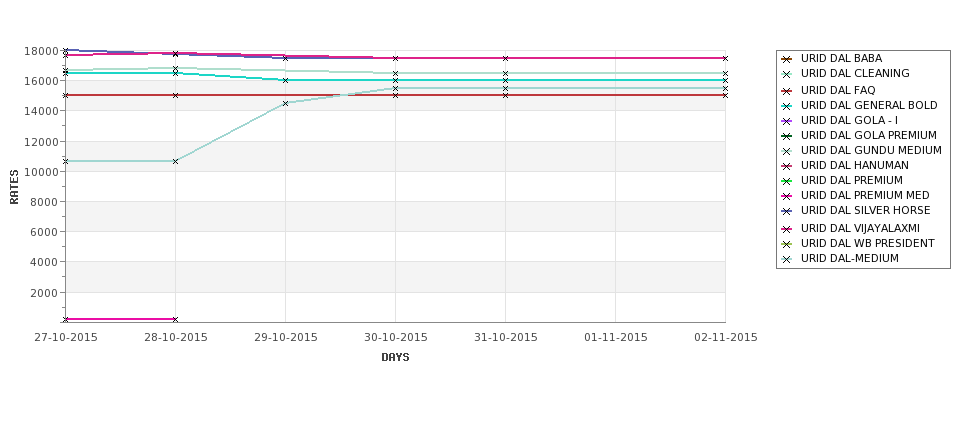Click the 29-10-2015 data point at 14500
The image size is (975, 429).
285,103
